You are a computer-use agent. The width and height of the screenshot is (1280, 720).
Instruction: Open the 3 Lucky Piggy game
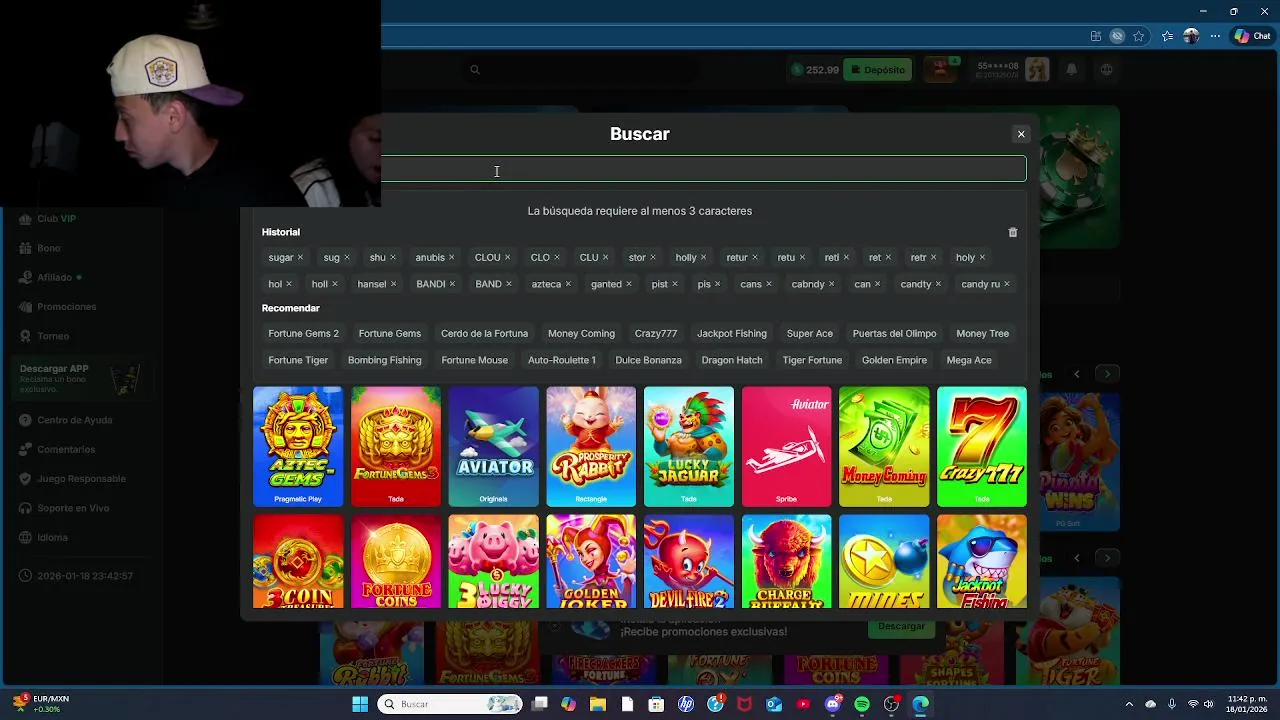pos(493,562)
